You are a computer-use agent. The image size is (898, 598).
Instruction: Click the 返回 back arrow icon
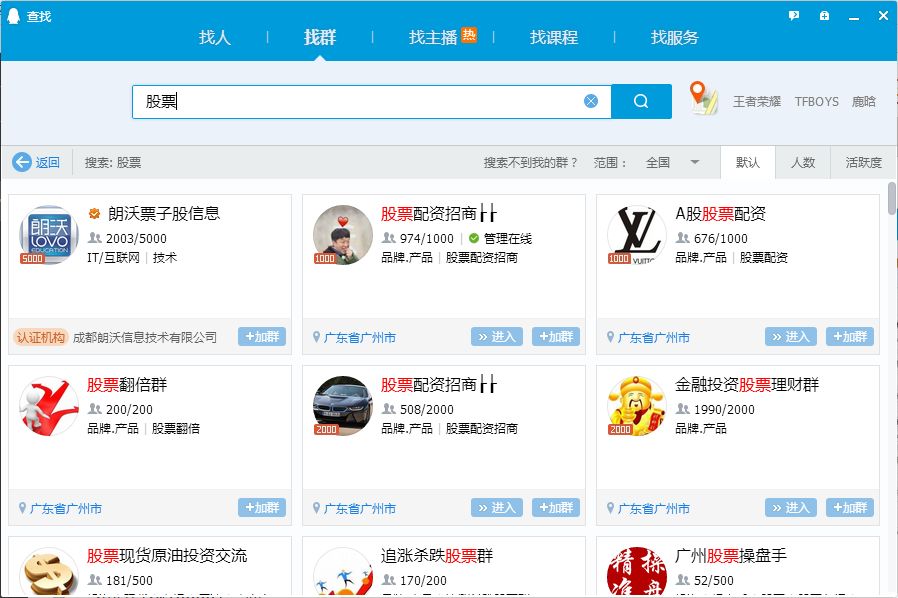click(23, 162)
